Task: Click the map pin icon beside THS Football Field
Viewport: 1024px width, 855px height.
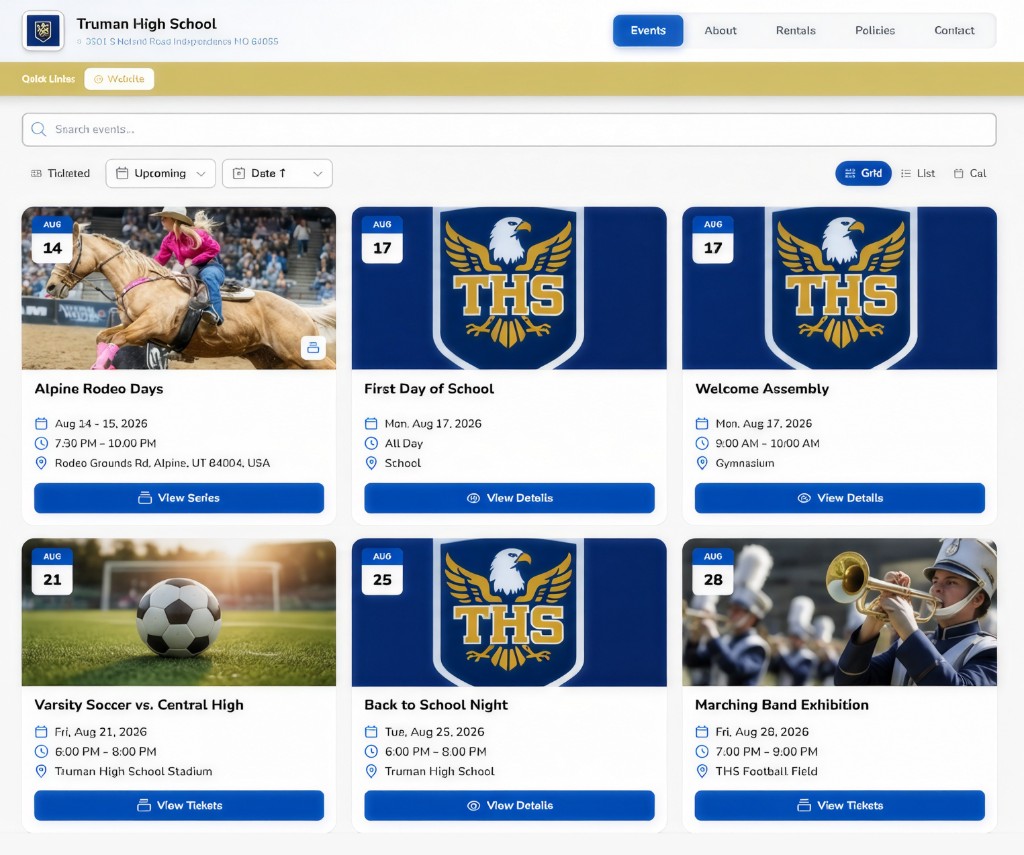Action: pyautogui.click(x=702, y=771)
